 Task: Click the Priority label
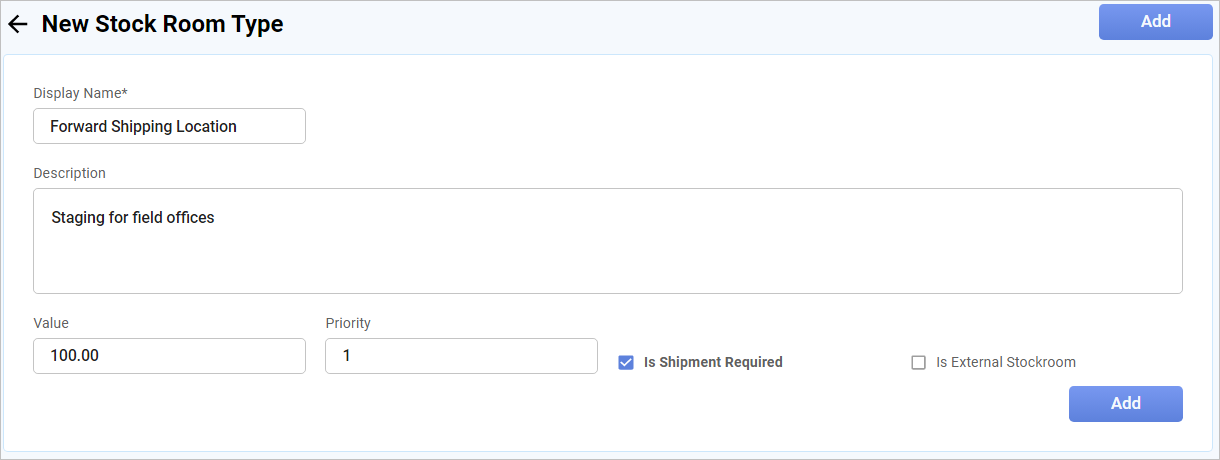[x=348, y=323]
